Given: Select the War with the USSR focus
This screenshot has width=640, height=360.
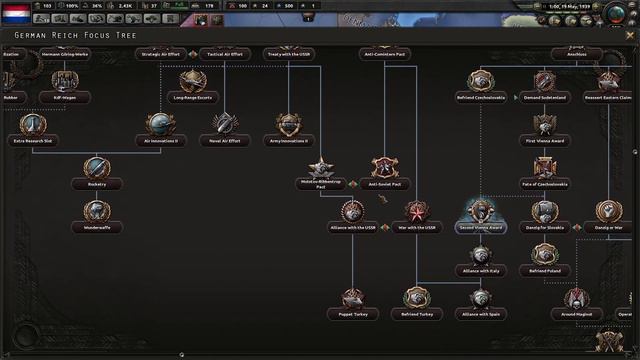Looking at the screenshot, I should point(417,216).
